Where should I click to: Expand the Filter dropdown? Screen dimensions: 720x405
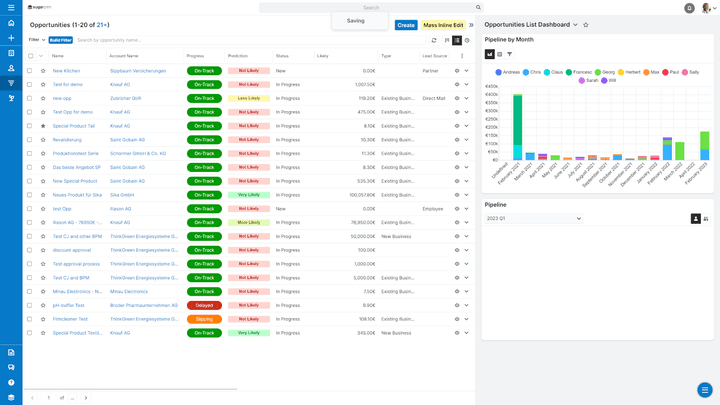coord(37,40)
